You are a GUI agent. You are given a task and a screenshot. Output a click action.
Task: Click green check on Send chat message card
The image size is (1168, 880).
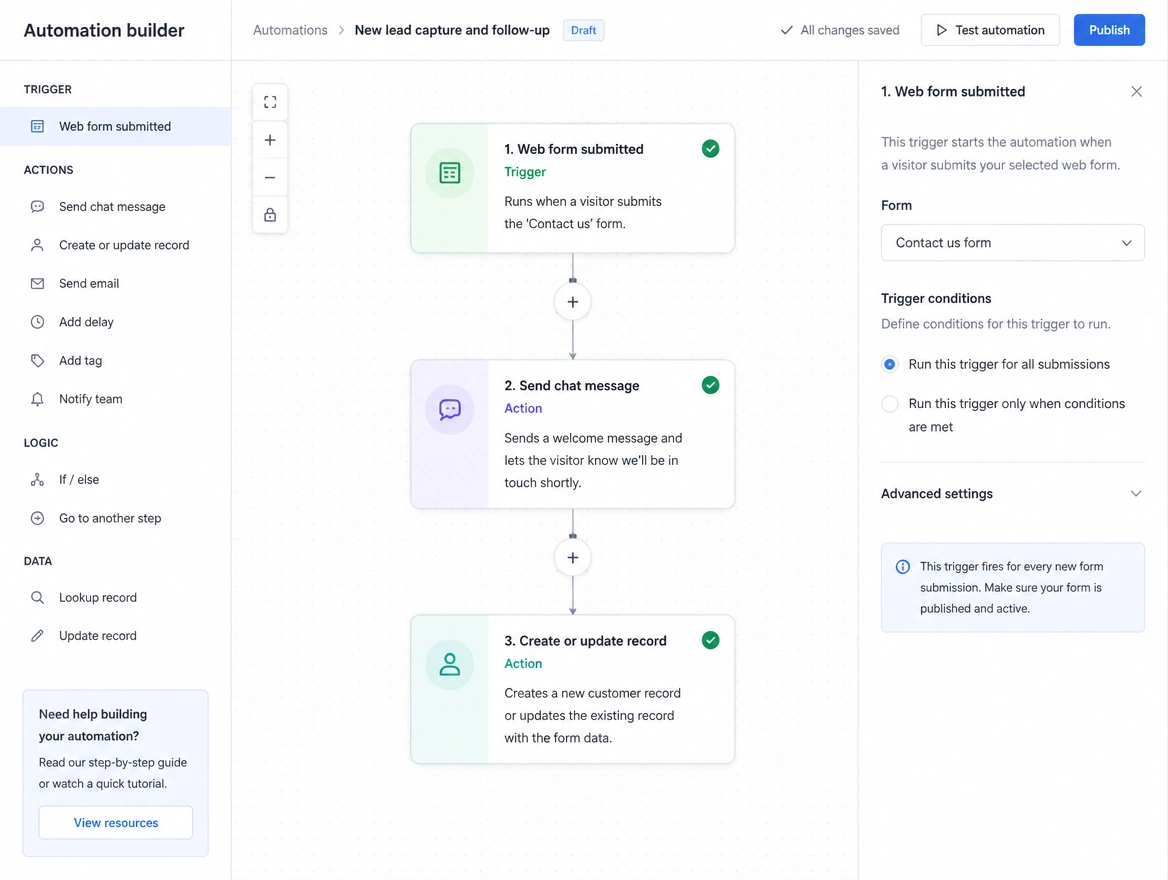(711, 384)
